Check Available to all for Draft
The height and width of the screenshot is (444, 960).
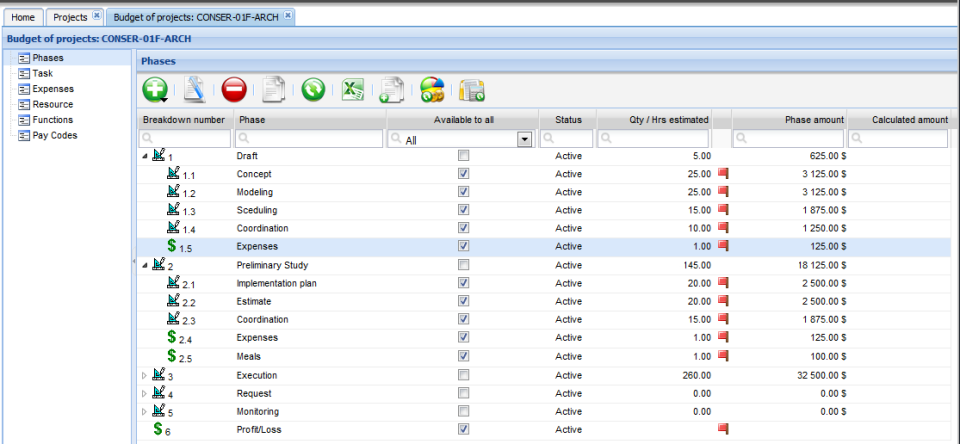pos(463,156)
